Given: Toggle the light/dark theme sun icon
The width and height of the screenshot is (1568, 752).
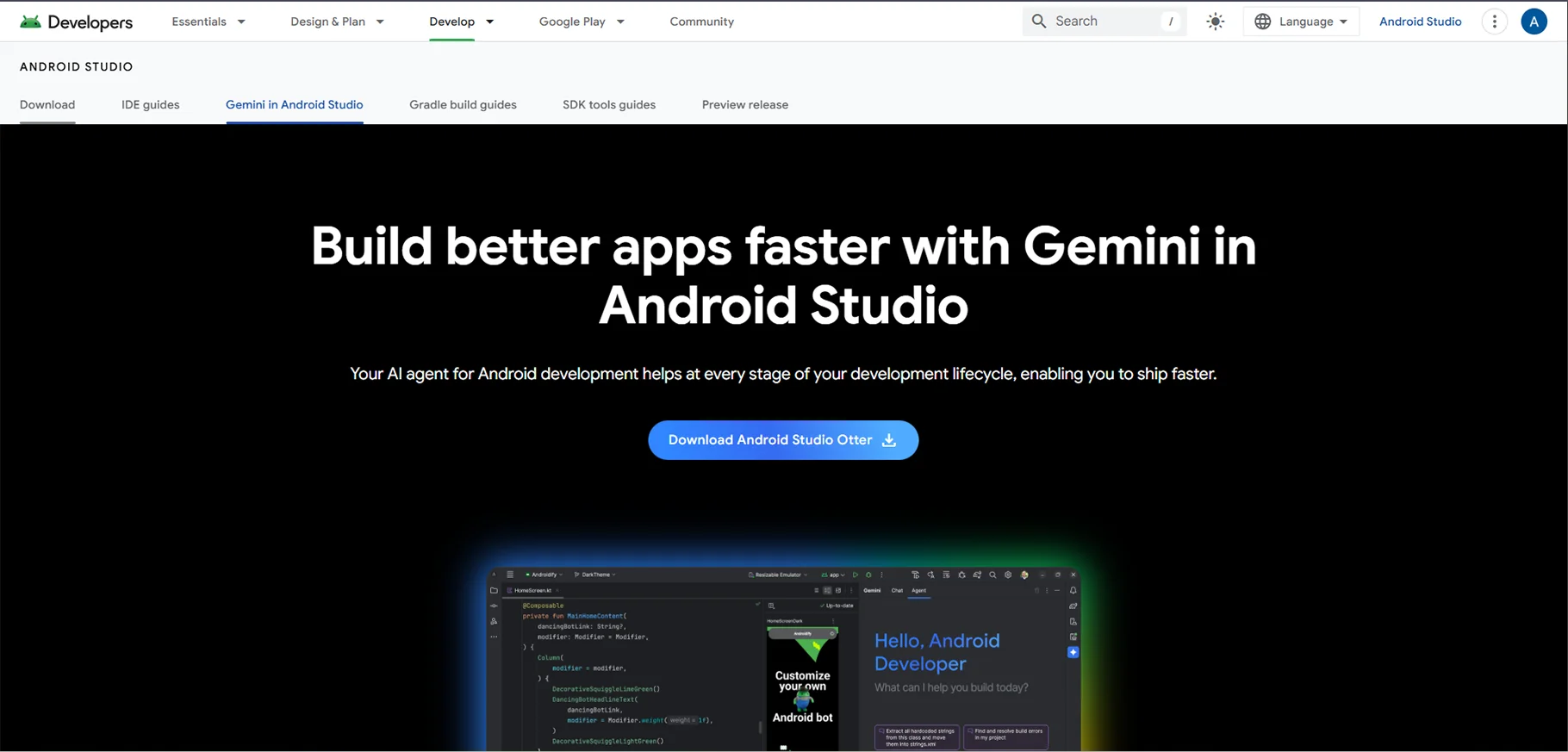Looking at the screenshot, I should point(1215,22).
